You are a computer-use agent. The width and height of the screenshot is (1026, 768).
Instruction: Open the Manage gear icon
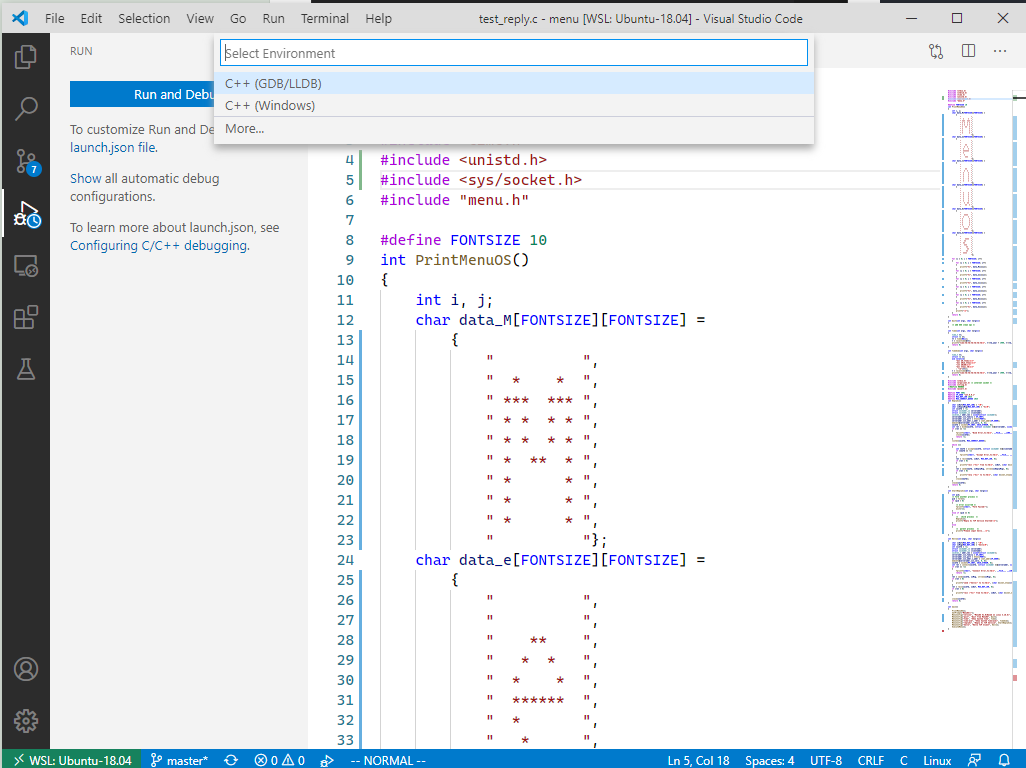[26, 721]
